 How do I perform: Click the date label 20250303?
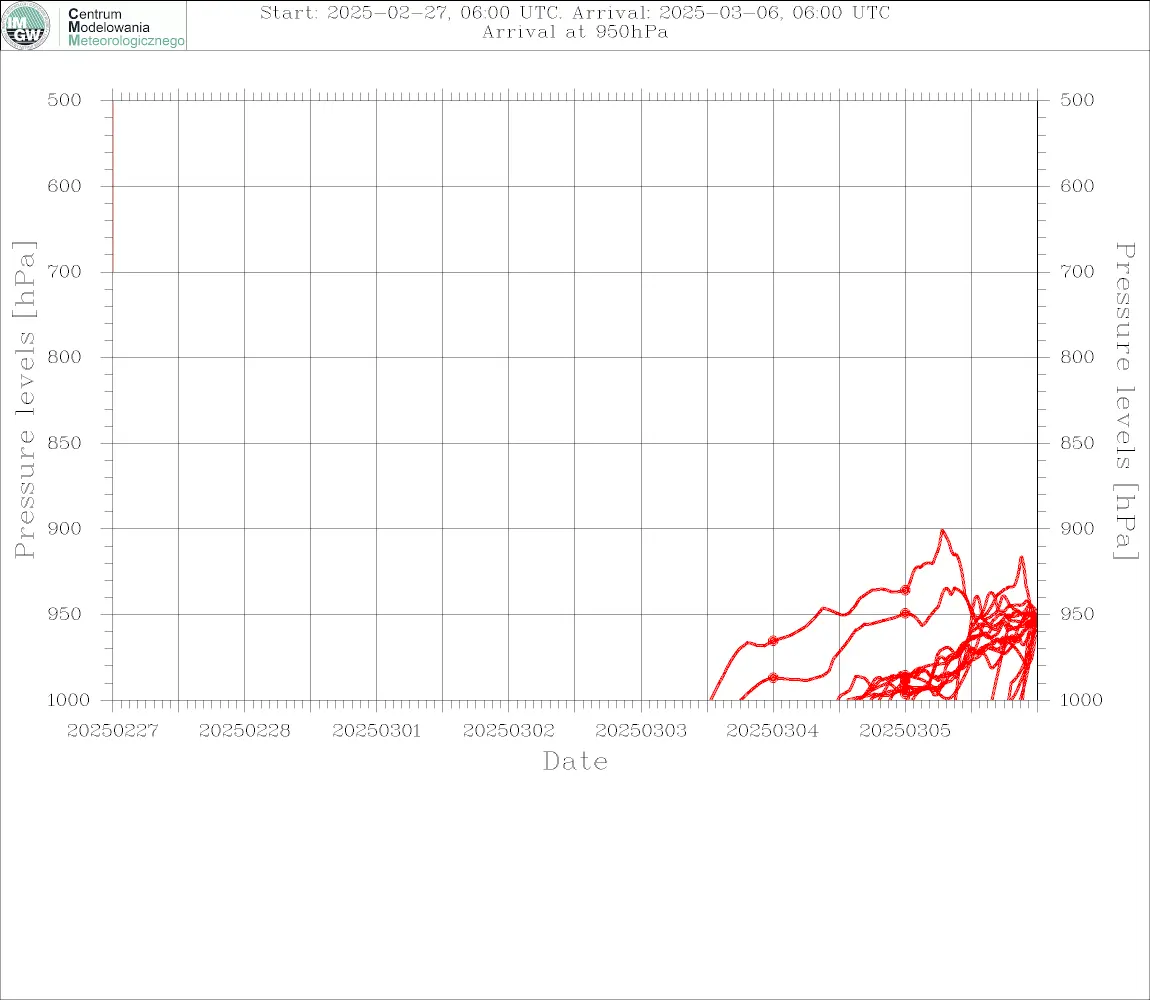pos(641,731)
